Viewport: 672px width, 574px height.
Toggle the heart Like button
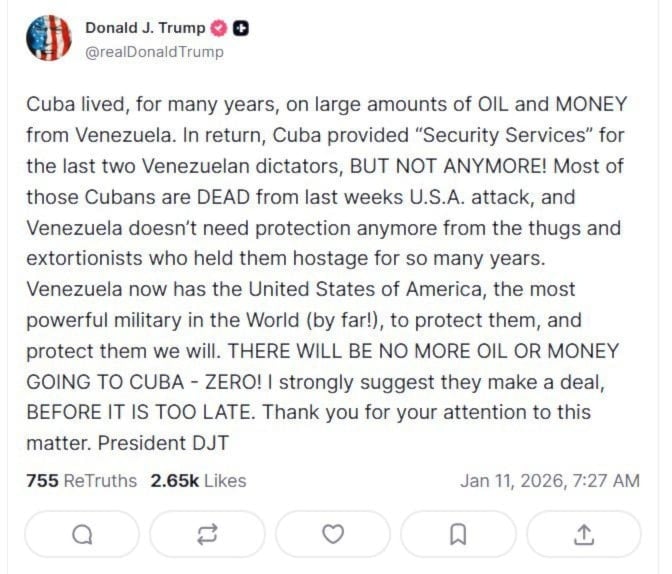tap(333, 534)
